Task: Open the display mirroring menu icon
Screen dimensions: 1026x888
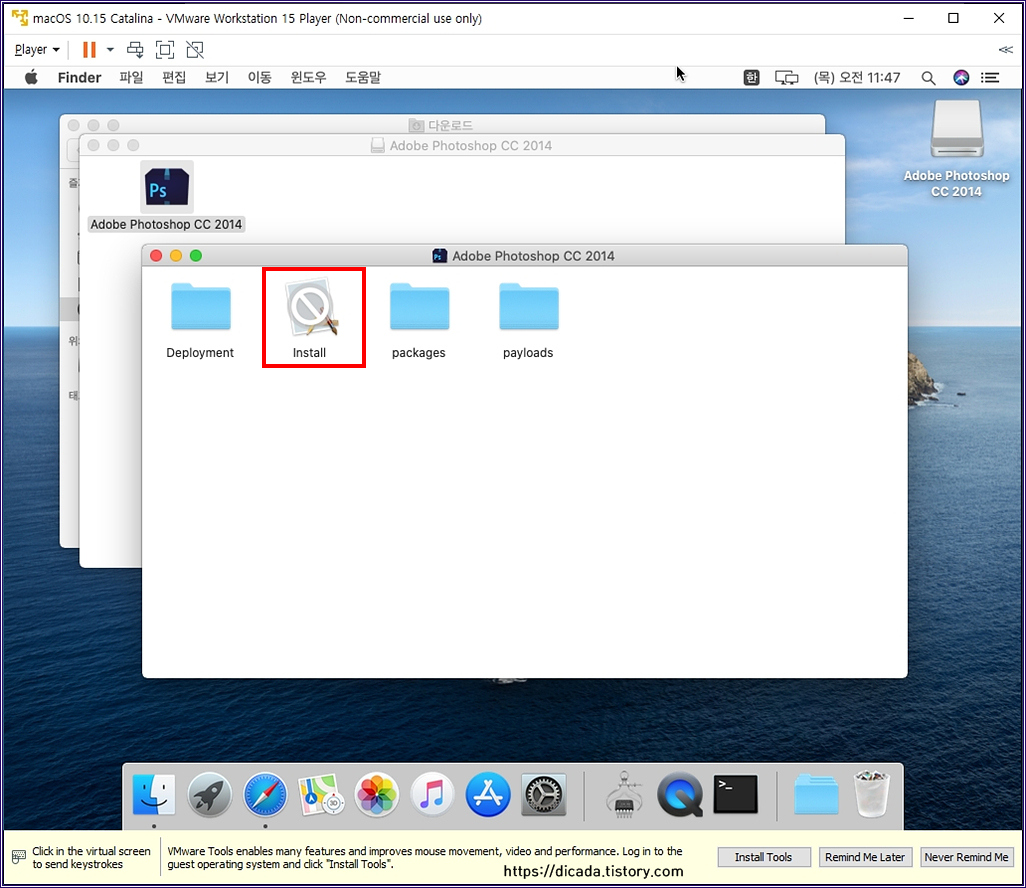Action: pos(787,78)
